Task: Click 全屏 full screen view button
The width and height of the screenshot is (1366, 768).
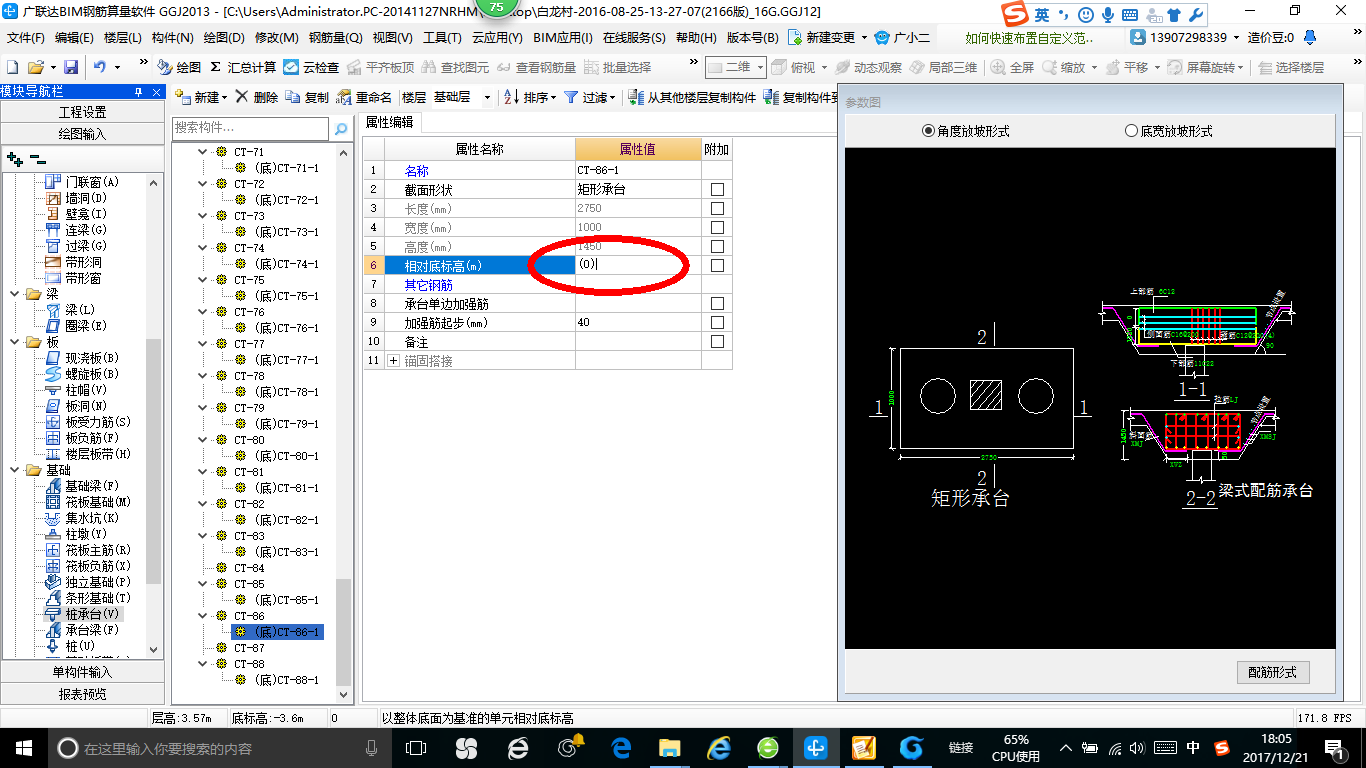Action: coord(1012,67)
